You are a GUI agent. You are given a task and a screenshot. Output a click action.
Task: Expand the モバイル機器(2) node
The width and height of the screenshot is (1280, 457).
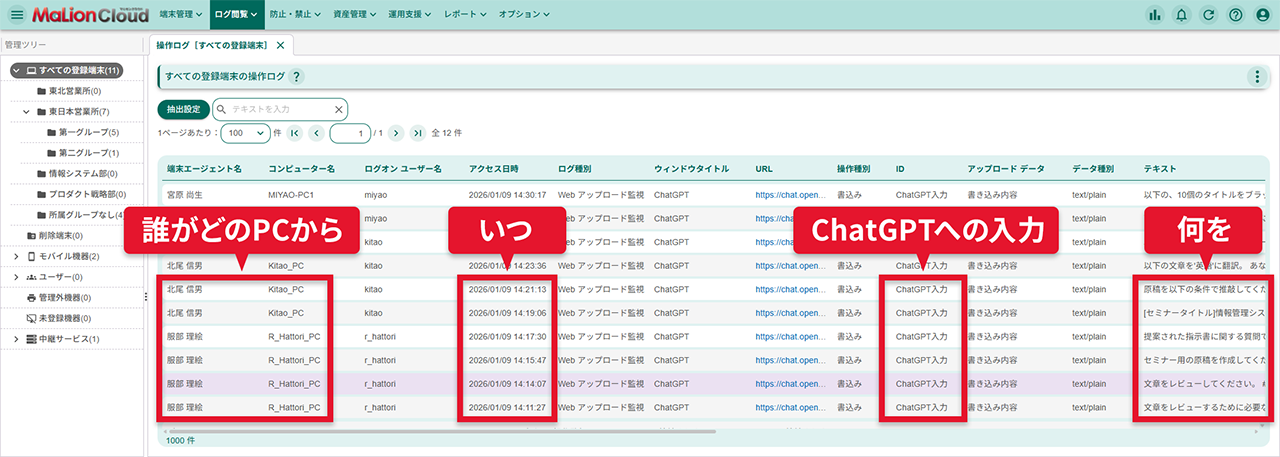pos(16,256)
